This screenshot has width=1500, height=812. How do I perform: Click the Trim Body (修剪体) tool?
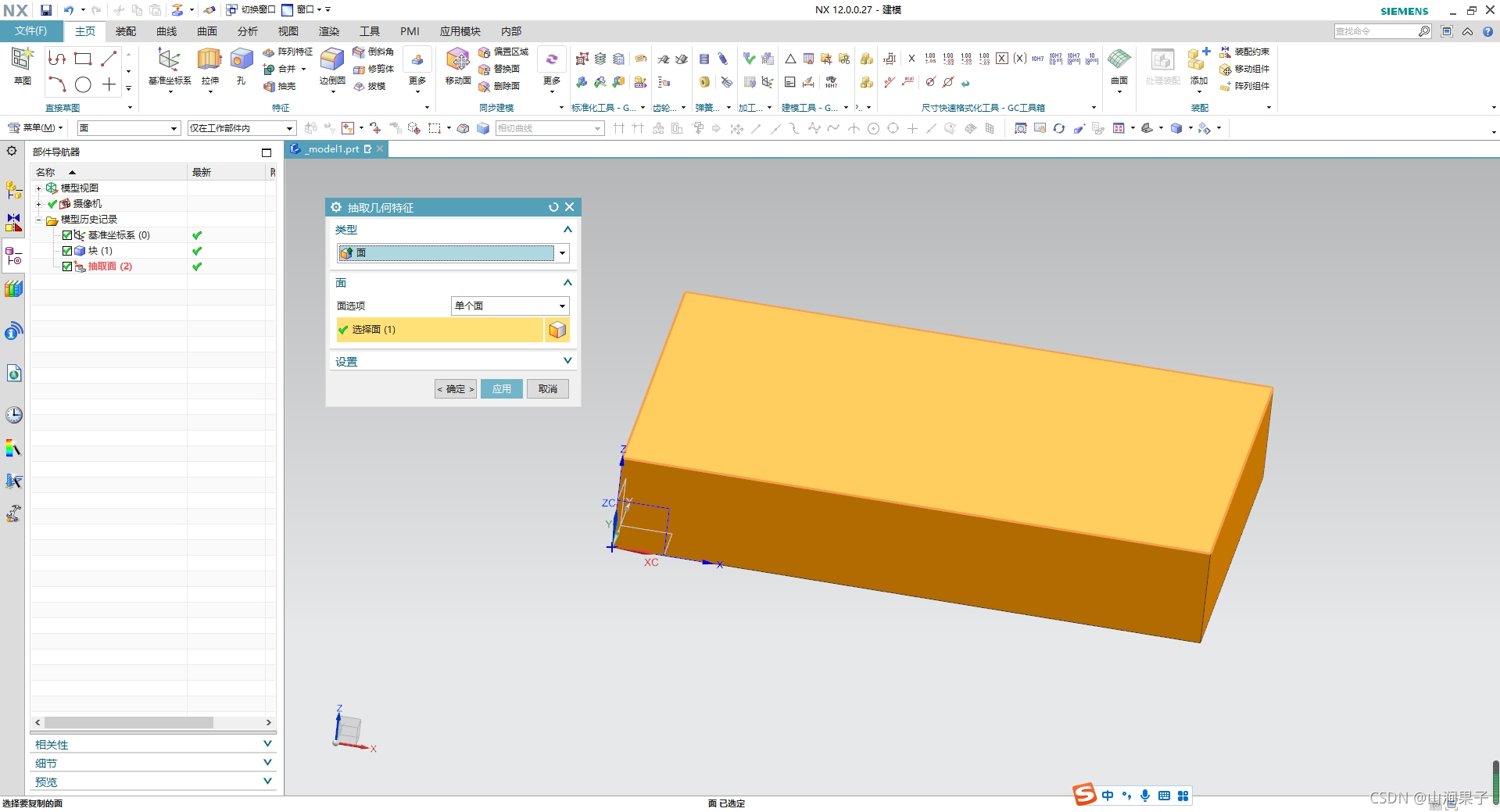point(374,69)
